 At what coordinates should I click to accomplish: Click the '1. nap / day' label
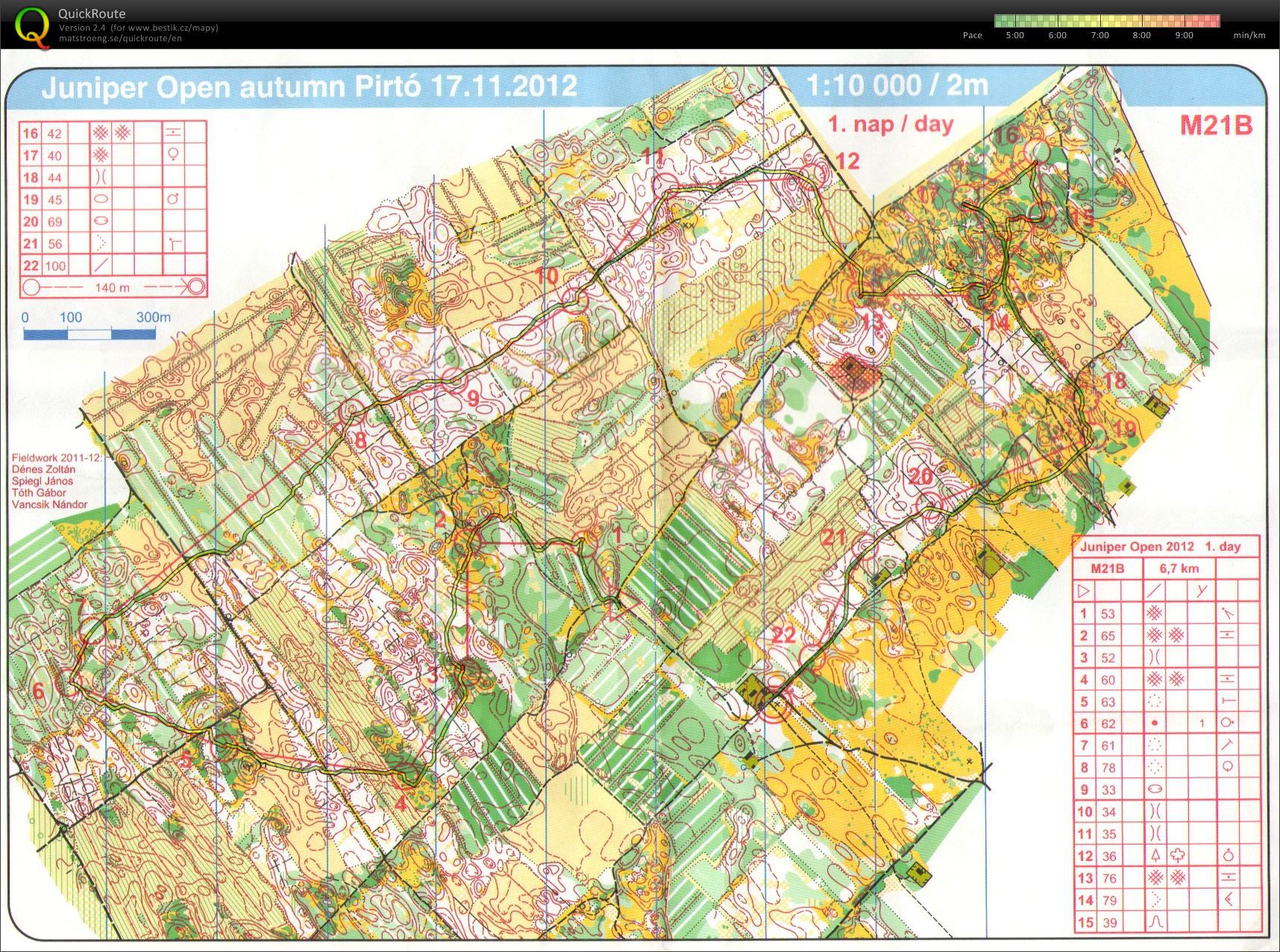click(891, 123)
